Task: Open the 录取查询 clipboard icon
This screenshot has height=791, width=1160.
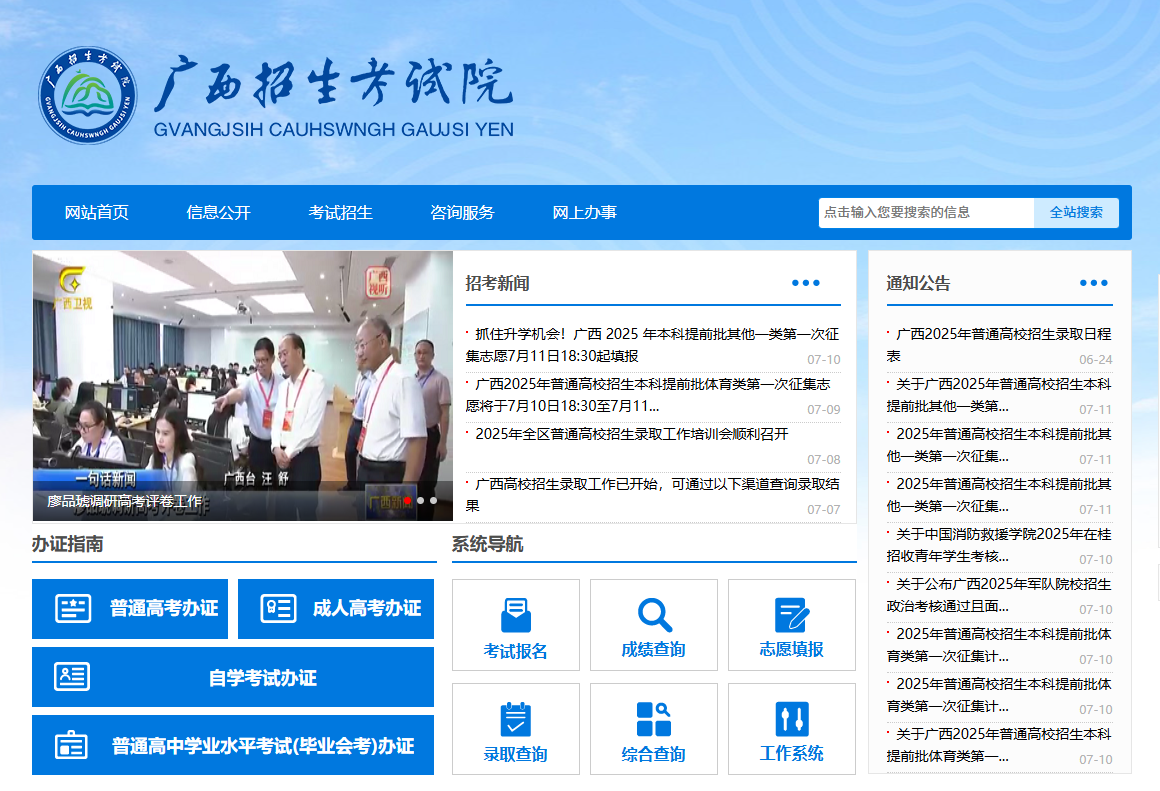Action: (x=515, y=718)
